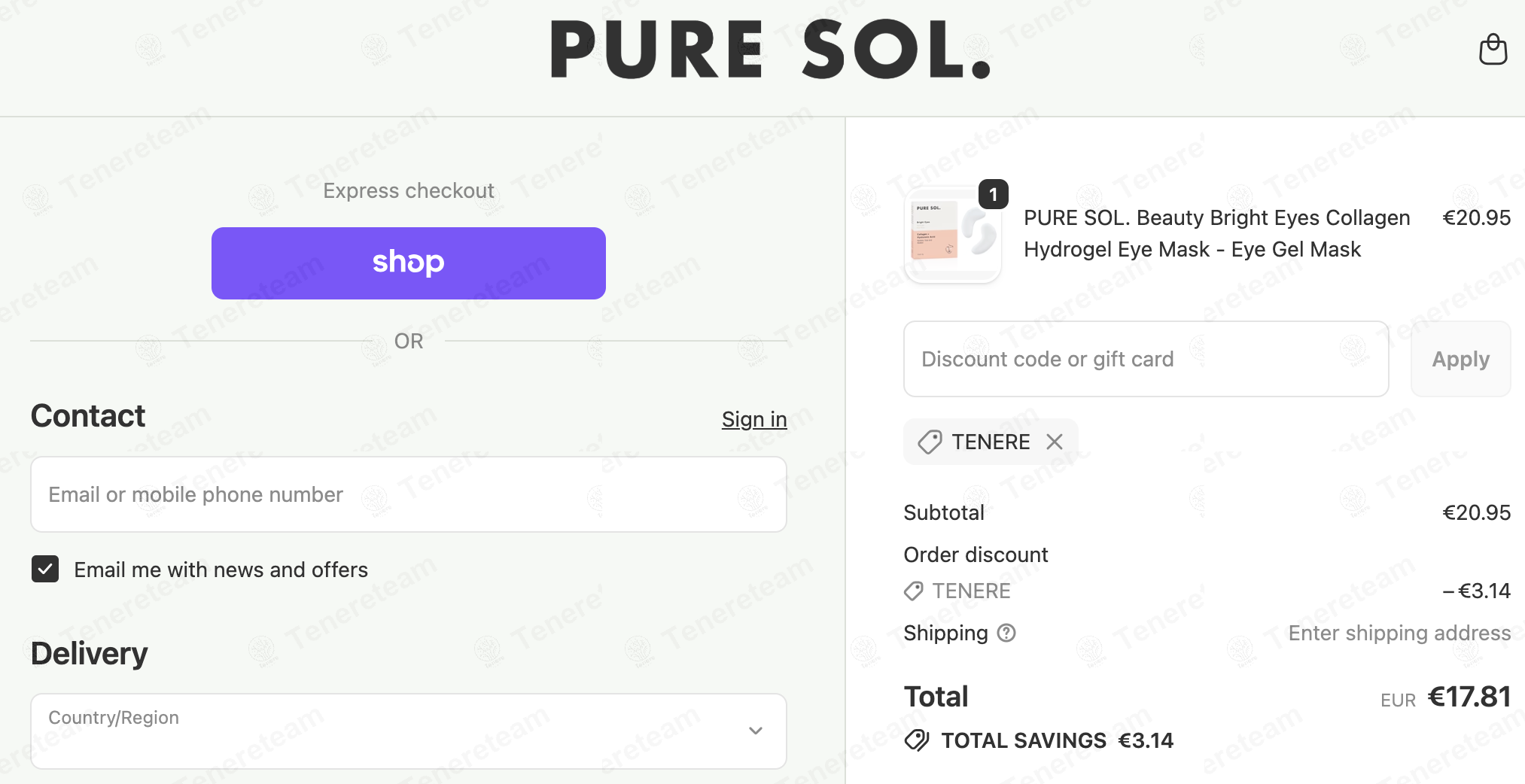This screenshot has height=784, width=1525.
Task: Click the Apply discount button
Action: point(1460,359)
